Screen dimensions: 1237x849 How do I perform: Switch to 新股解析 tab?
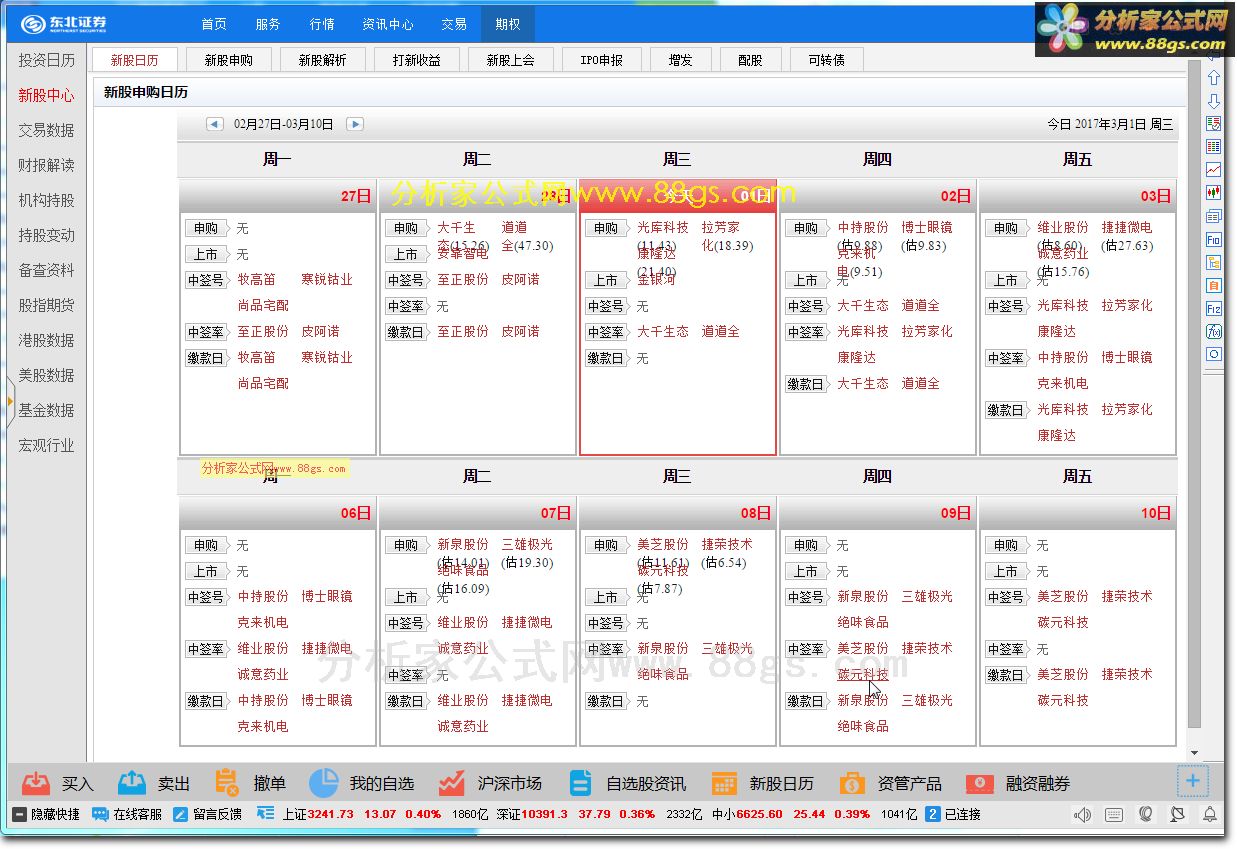tap(323, 60)
